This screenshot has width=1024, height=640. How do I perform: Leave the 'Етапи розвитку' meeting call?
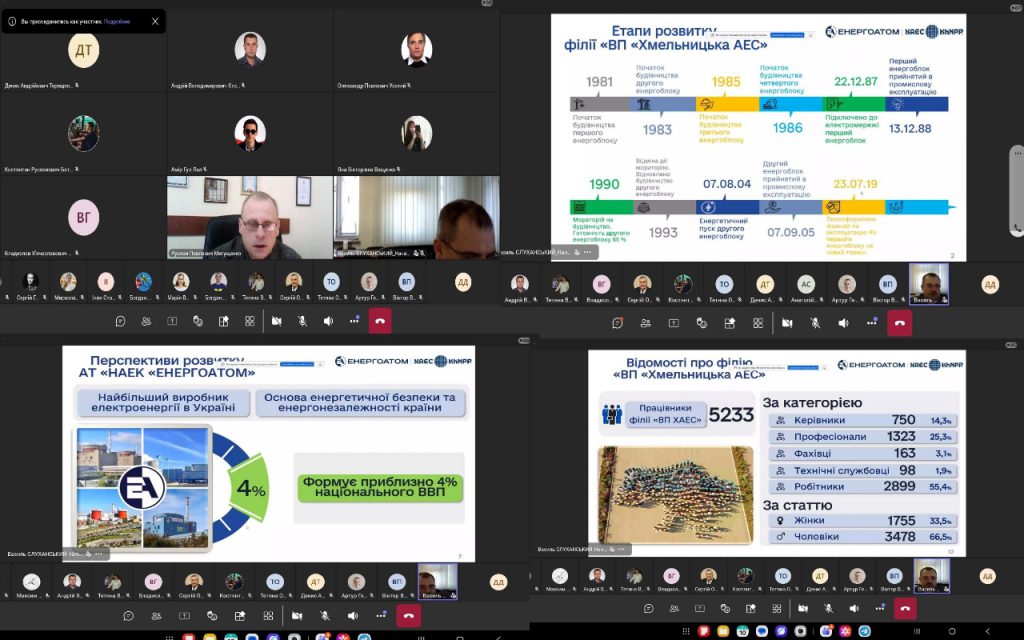point(899,323)
